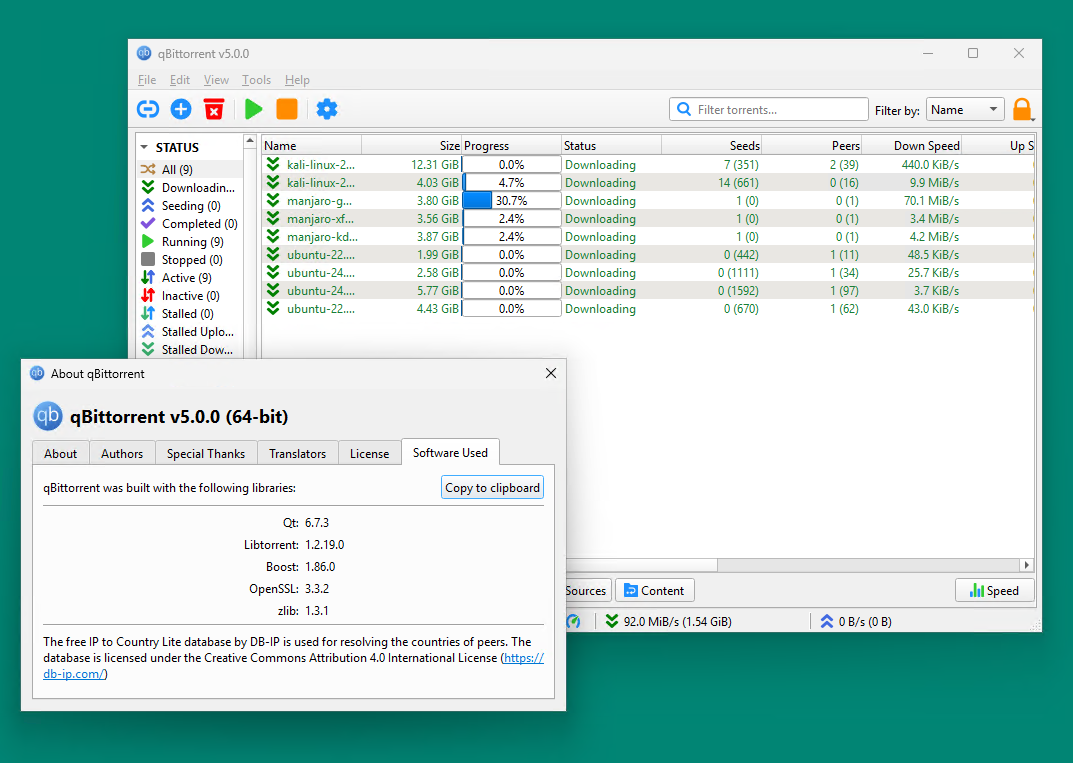Select the Stalled Uploading status filter
This screenshot has height=763, width=1073.
tap(190, 332)
